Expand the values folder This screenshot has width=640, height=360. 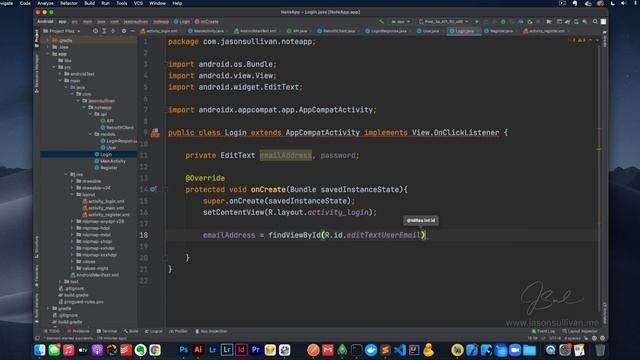pos(72,262)
